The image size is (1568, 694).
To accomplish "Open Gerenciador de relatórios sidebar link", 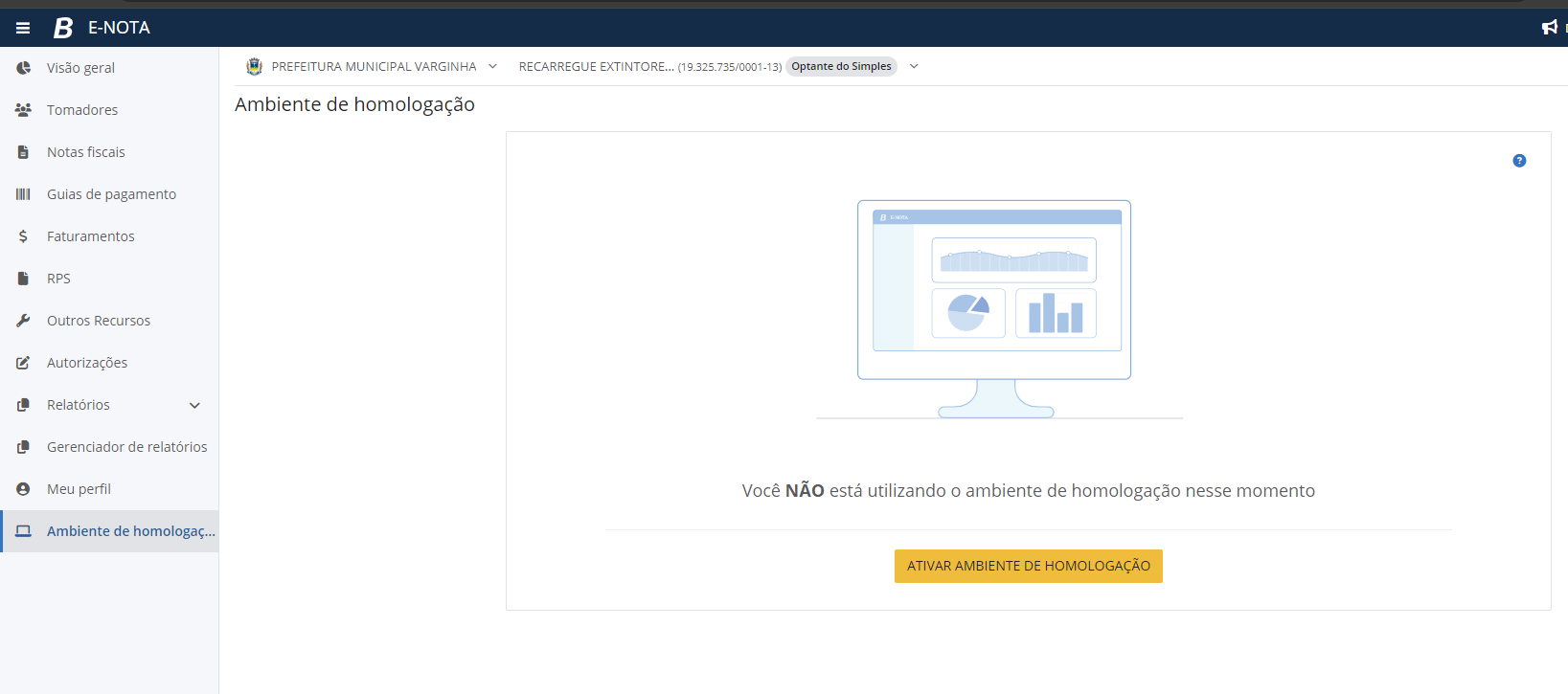I will point(109,447).
